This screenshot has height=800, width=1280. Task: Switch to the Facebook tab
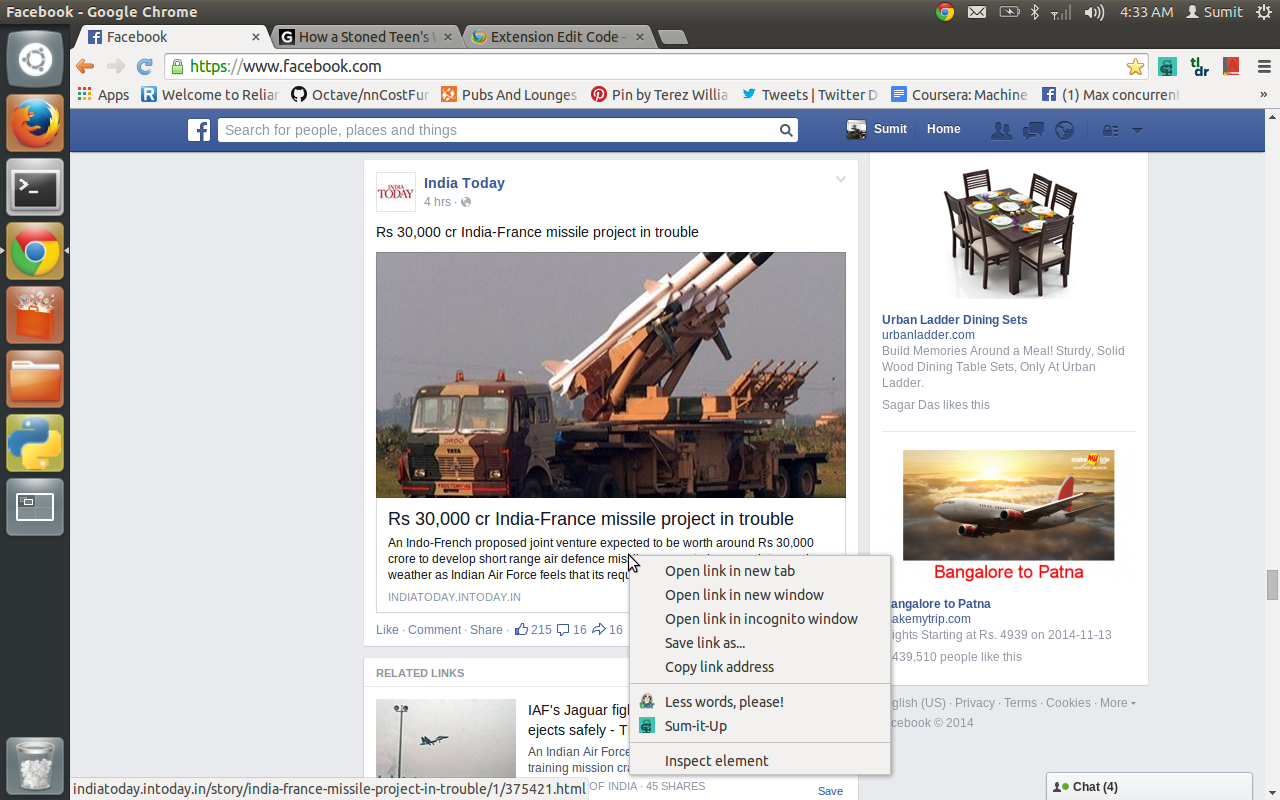pos(170,37)
